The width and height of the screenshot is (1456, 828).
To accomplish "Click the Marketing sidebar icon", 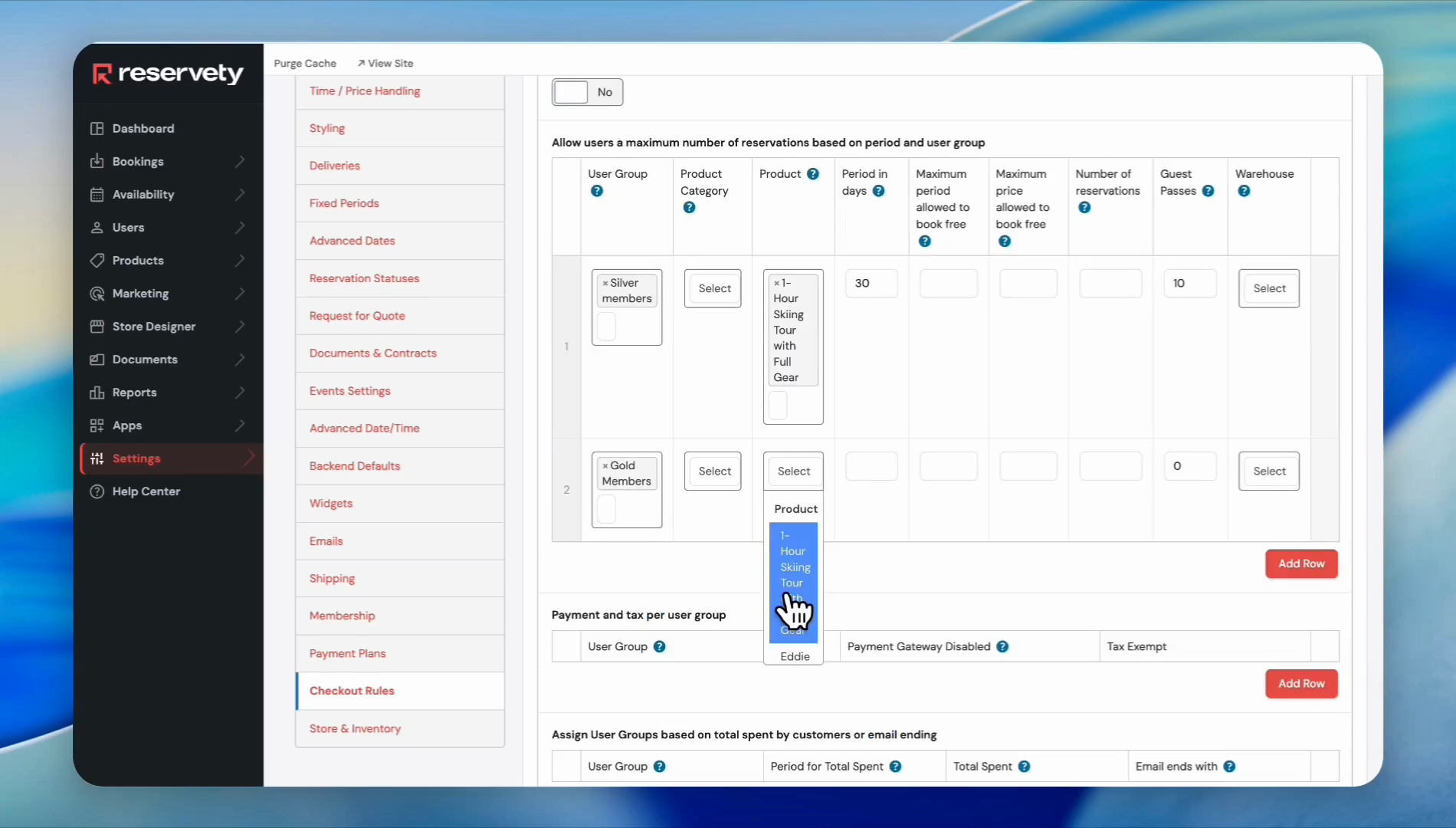I will 97,294.
